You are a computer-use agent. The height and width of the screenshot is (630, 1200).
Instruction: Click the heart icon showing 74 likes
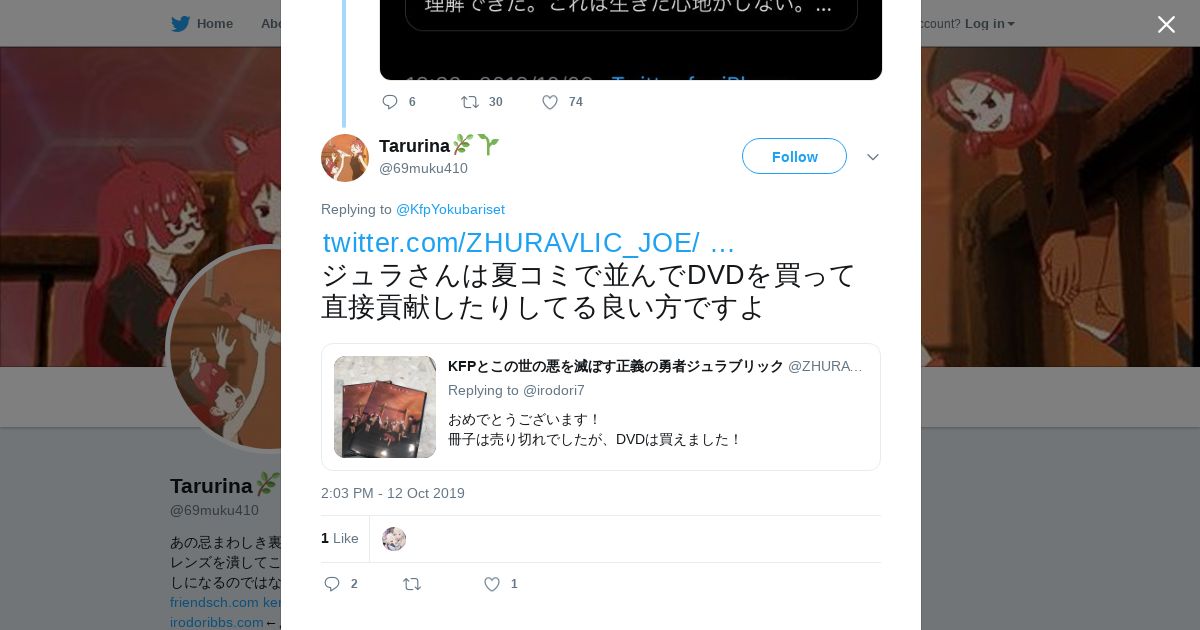550,102
